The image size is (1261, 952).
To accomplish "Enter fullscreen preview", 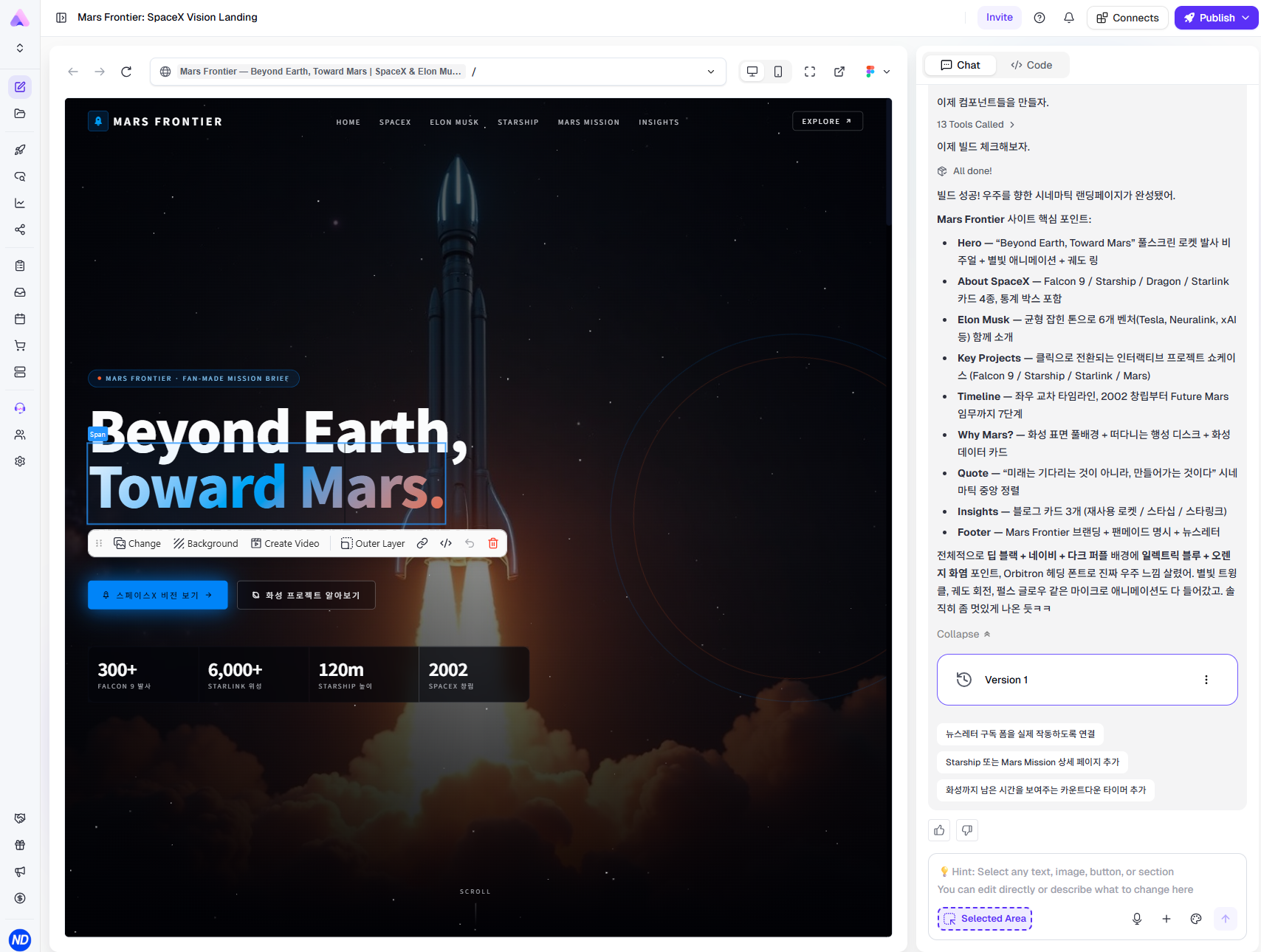I will tap(810, 72).
